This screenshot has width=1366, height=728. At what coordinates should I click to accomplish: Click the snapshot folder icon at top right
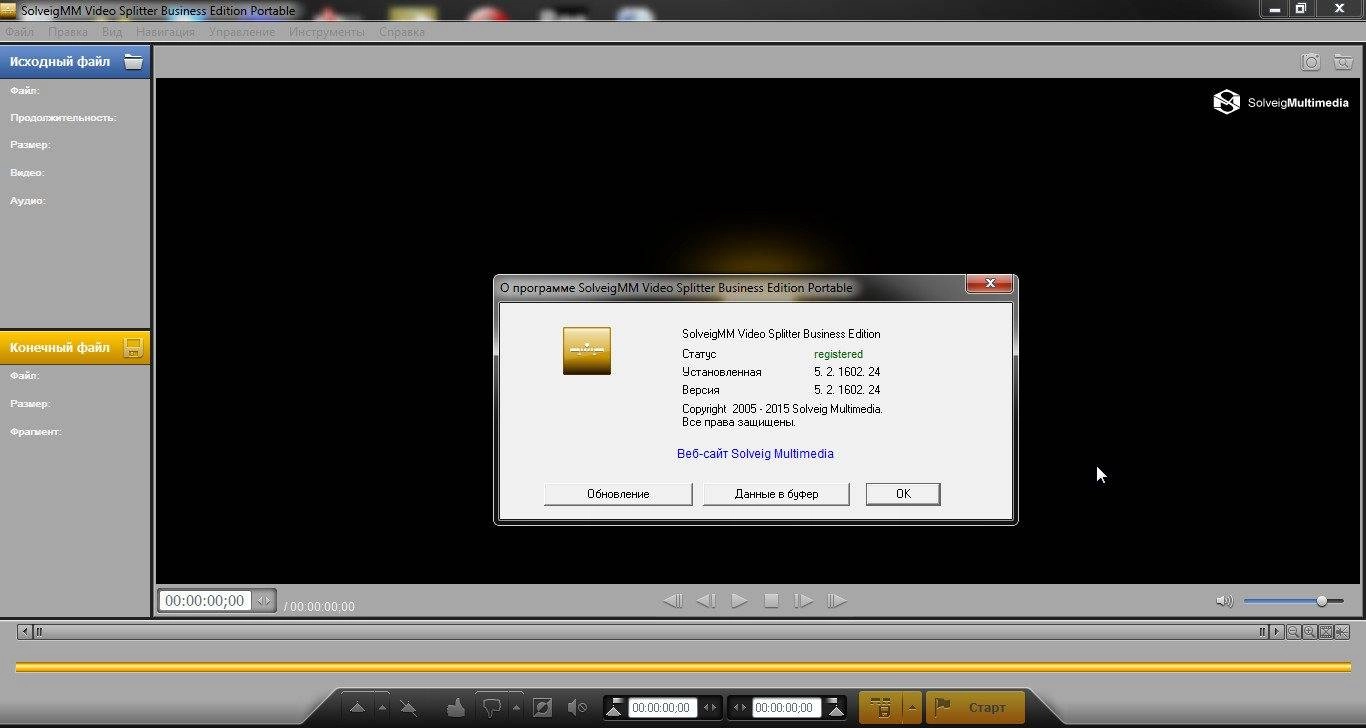coord(1342,62)
